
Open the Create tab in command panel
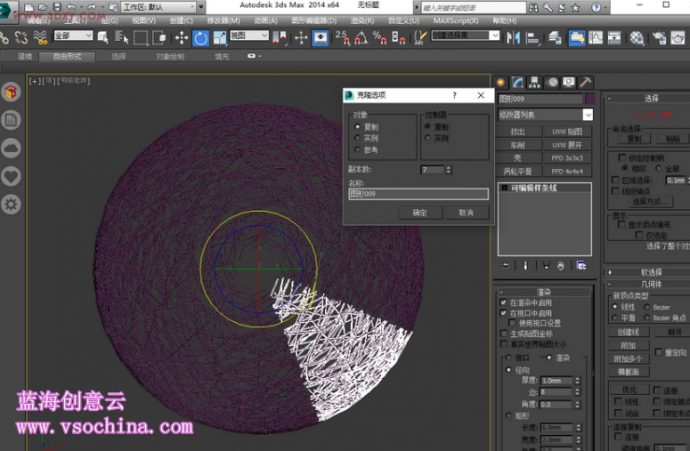point(501,82)
